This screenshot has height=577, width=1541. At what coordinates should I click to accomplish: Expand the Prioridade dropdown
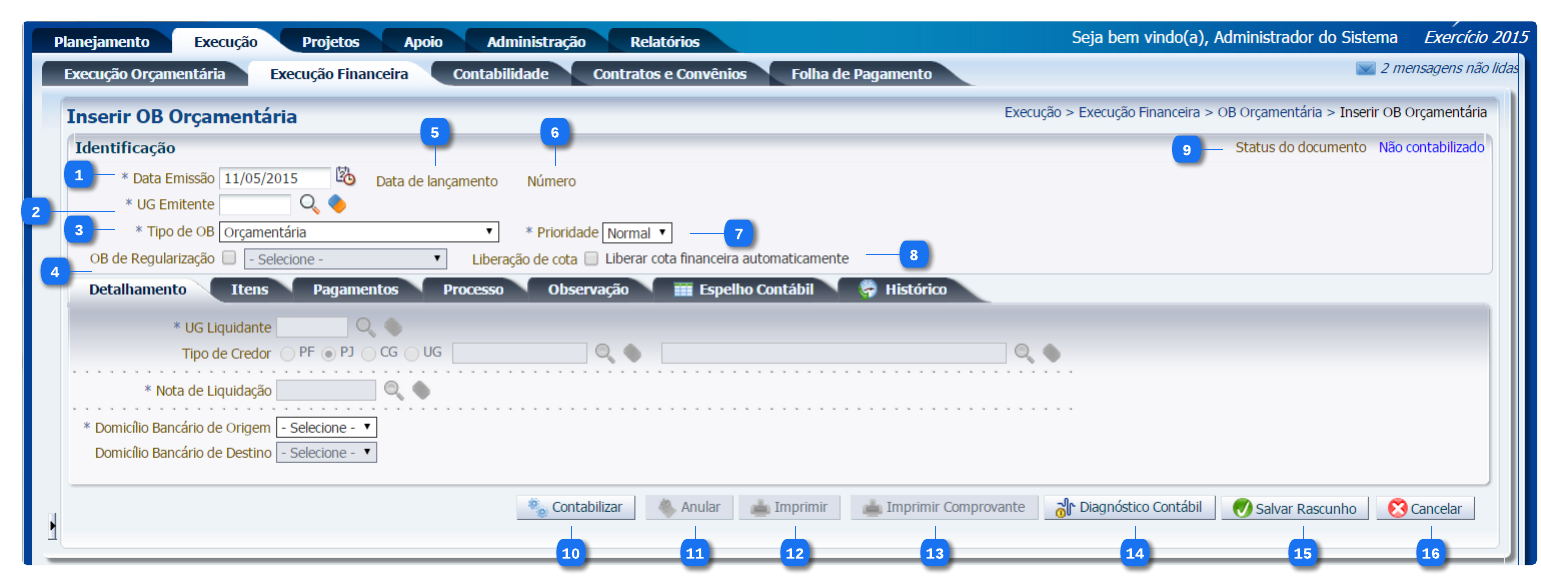(637, 233)
